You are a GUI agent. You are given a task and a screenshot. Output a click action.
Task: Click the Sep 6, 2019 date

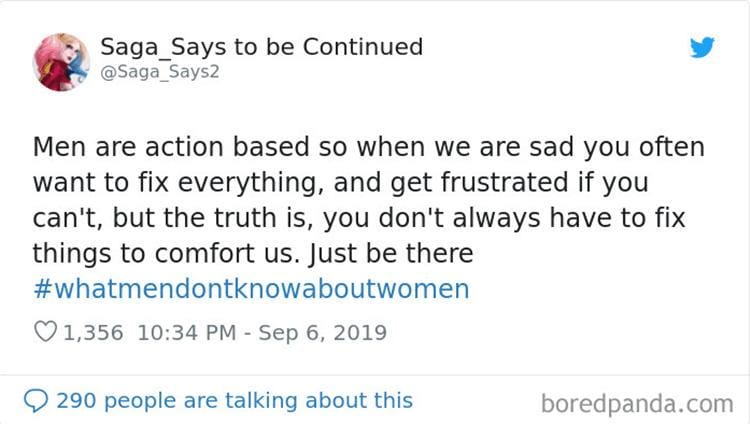tap(325, 333)
